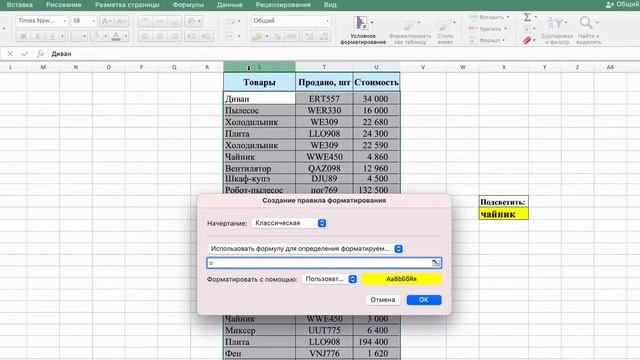Align text to bottom of cell
This screenshot has height=360, width=640.
pos(175,21)
